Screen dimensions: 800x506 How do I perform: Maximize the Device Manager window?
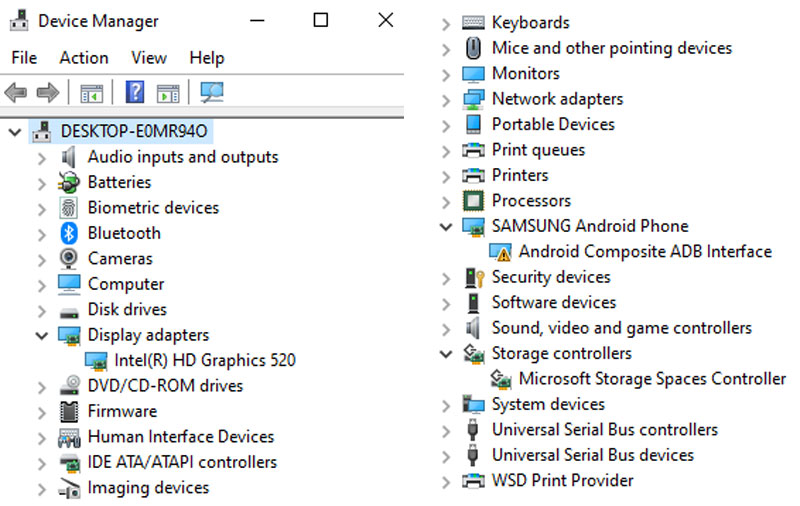tap(320, 20)
